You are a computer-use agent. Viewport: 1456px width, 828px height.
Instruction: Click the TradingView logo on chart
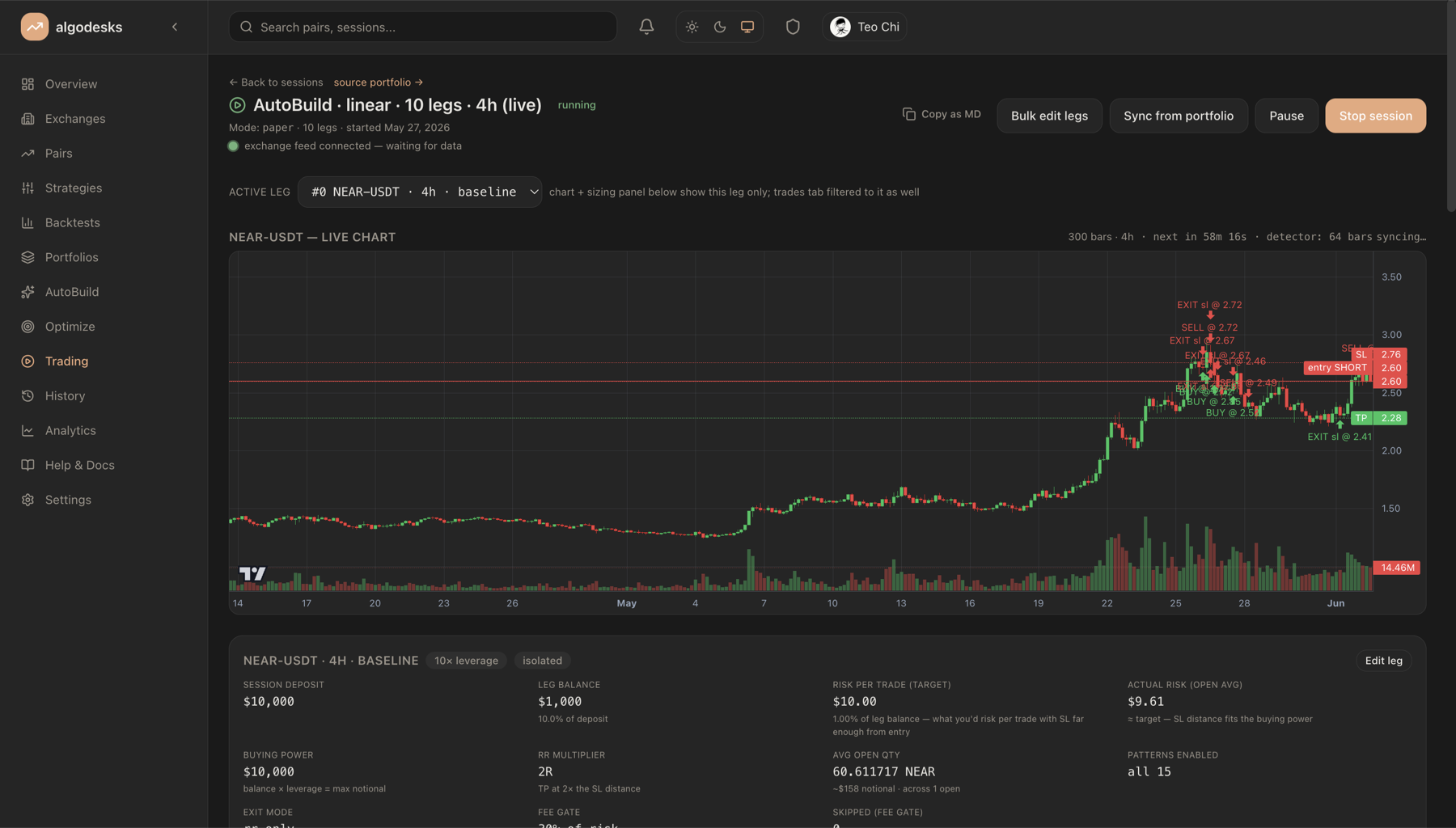tap(252, 573)
